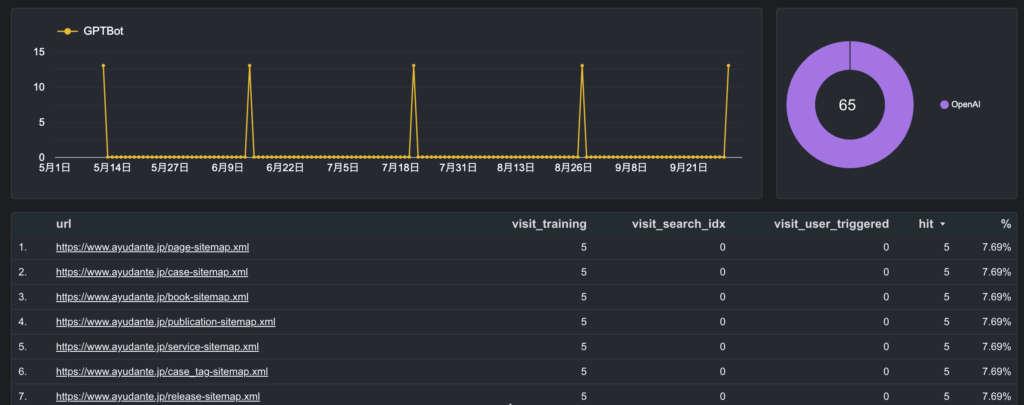This screenshot has height=405, width=1024.
Task: Open the publication-sitemap.xml URL link
Action: pos(166,322)
